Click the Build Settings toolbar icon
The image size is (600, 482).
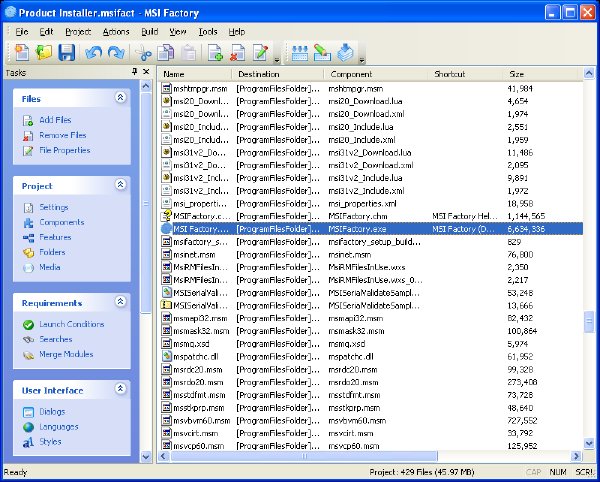[x=300, y=53]
